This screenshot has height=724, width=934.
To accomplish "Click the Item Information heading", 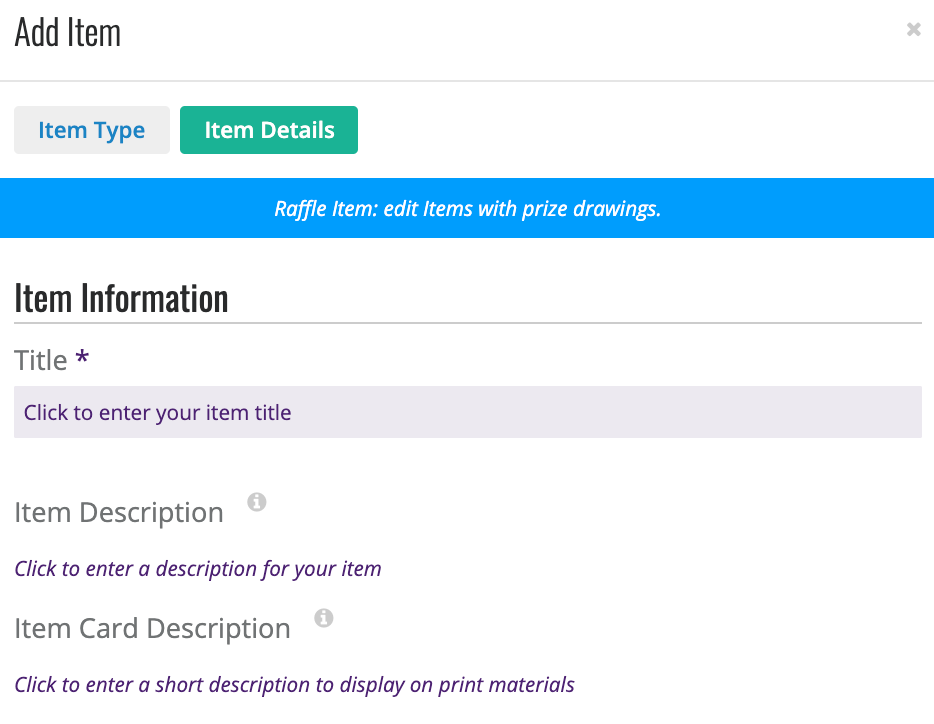I will pos(122,298).
